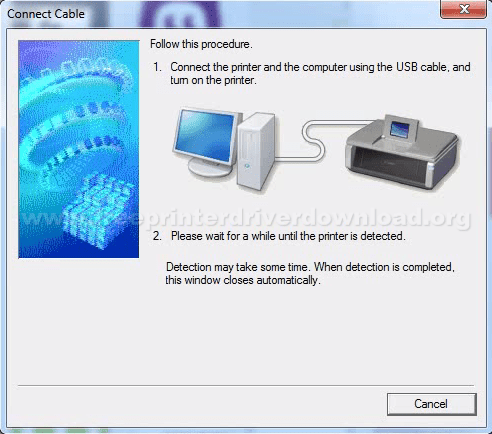492x434 pixels.
Task: Click the pixel cube in blue banner
Action: tap(96, 211)
